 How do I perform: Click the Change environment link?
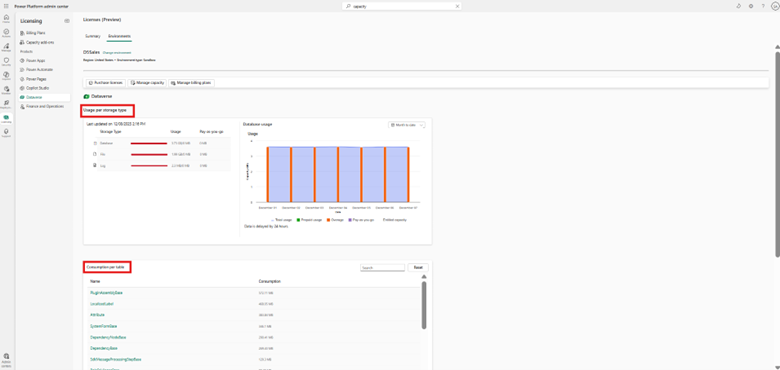117,52
